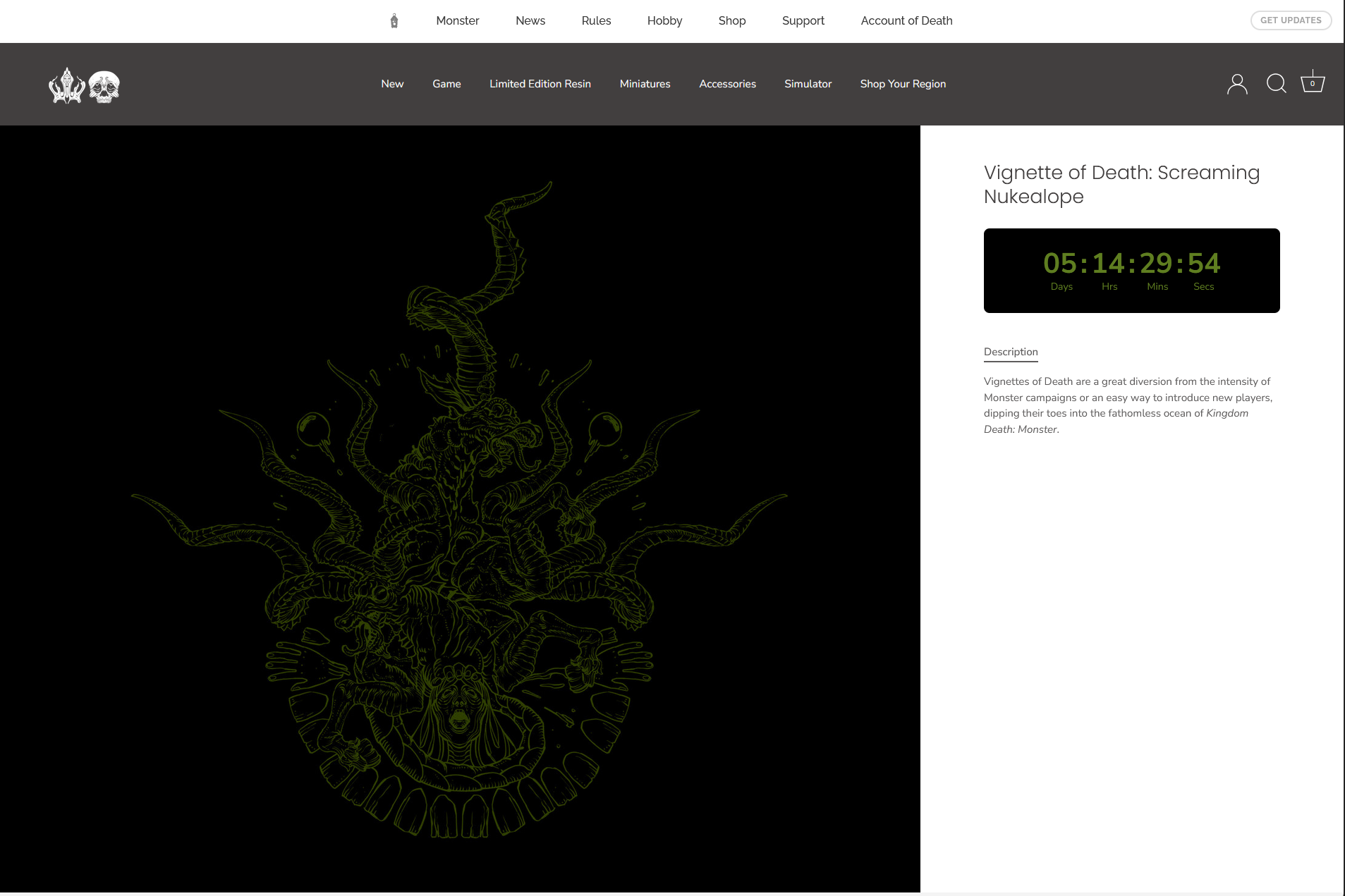This screenshot has width=1345, height=896.
Task: Choose Shop Your Region
Action: pyautogui.click(x=903, y=84)
